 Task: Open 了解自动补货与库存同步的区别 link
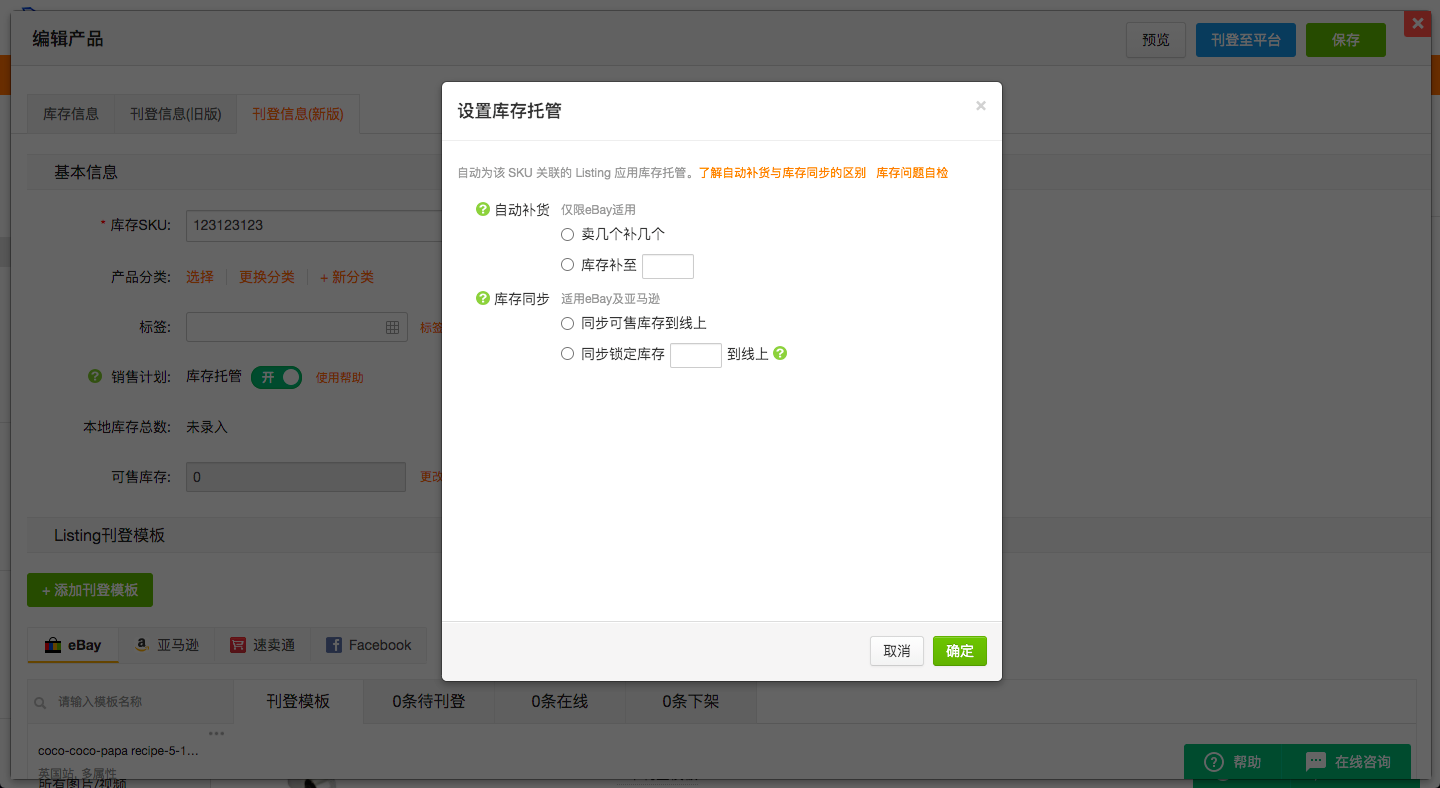(782, 173)
